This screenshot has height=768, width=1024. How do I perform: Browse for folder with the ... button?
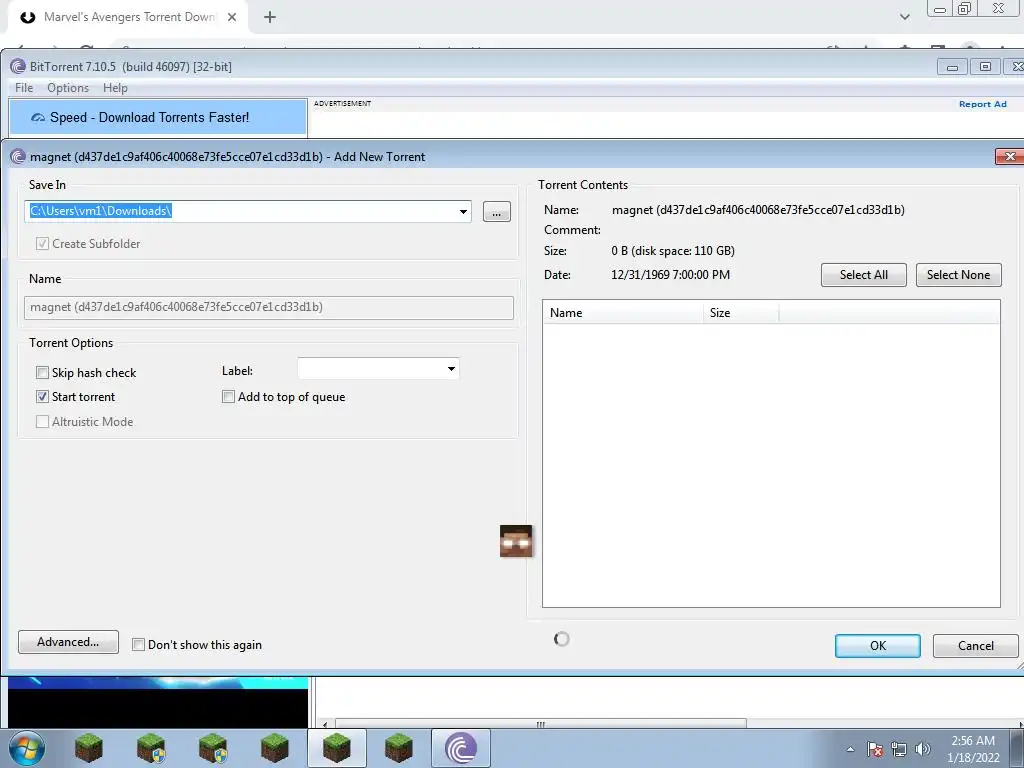point(496,212)
